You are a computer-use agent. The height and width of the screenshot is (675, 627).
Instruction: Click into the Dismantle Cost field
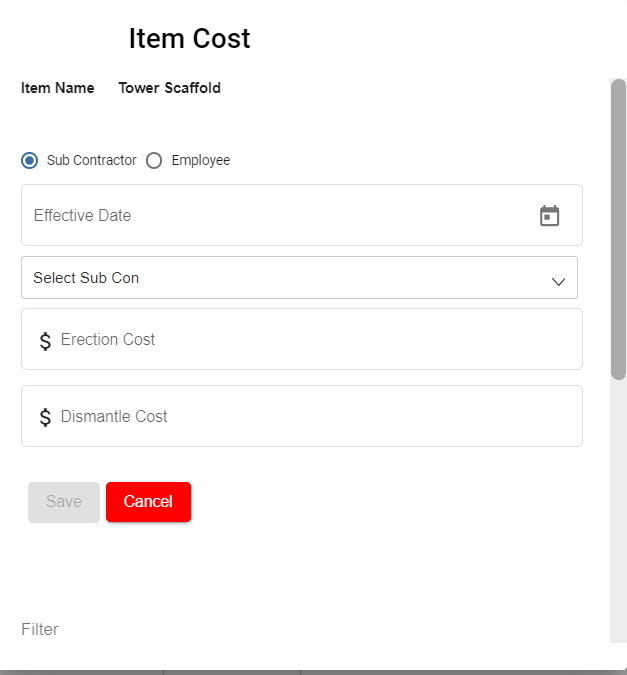tap(310, 417)
